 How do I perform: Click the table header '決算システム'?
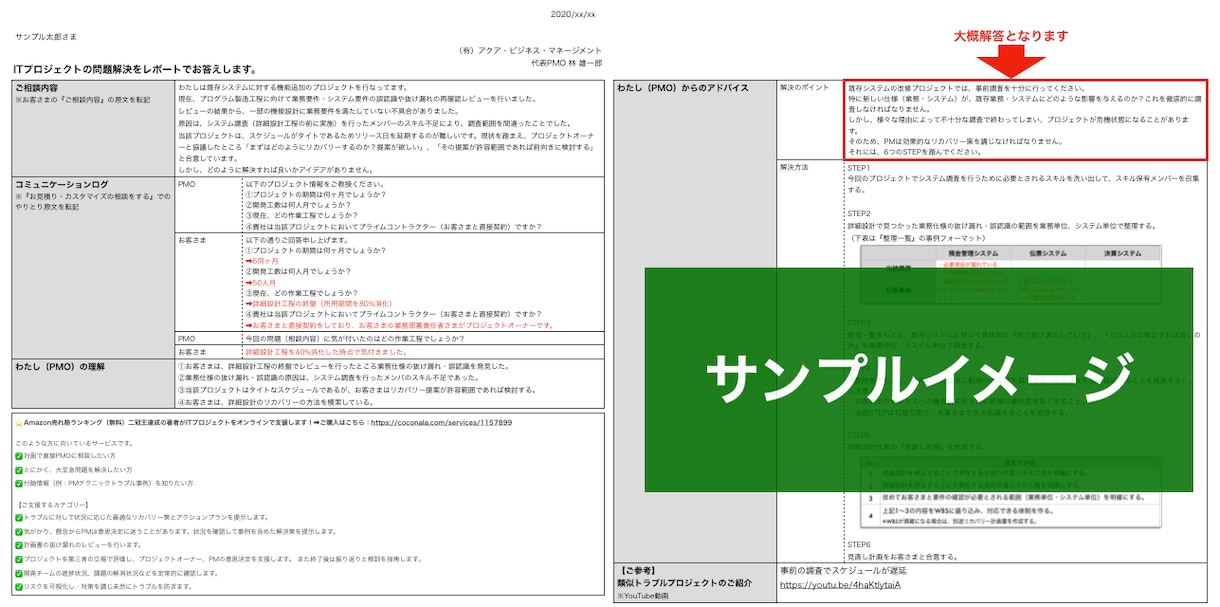pos(1124,254)
